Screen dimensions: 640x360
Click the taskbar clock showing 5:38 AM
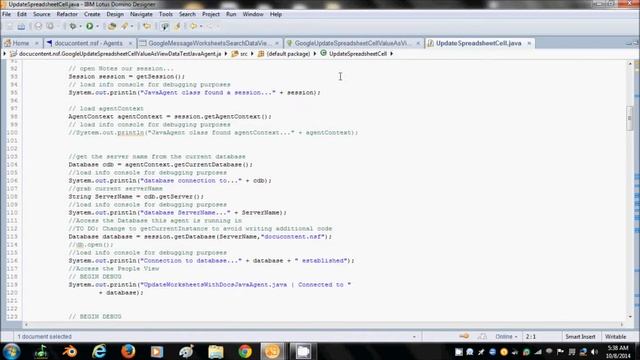pos(618,352)
